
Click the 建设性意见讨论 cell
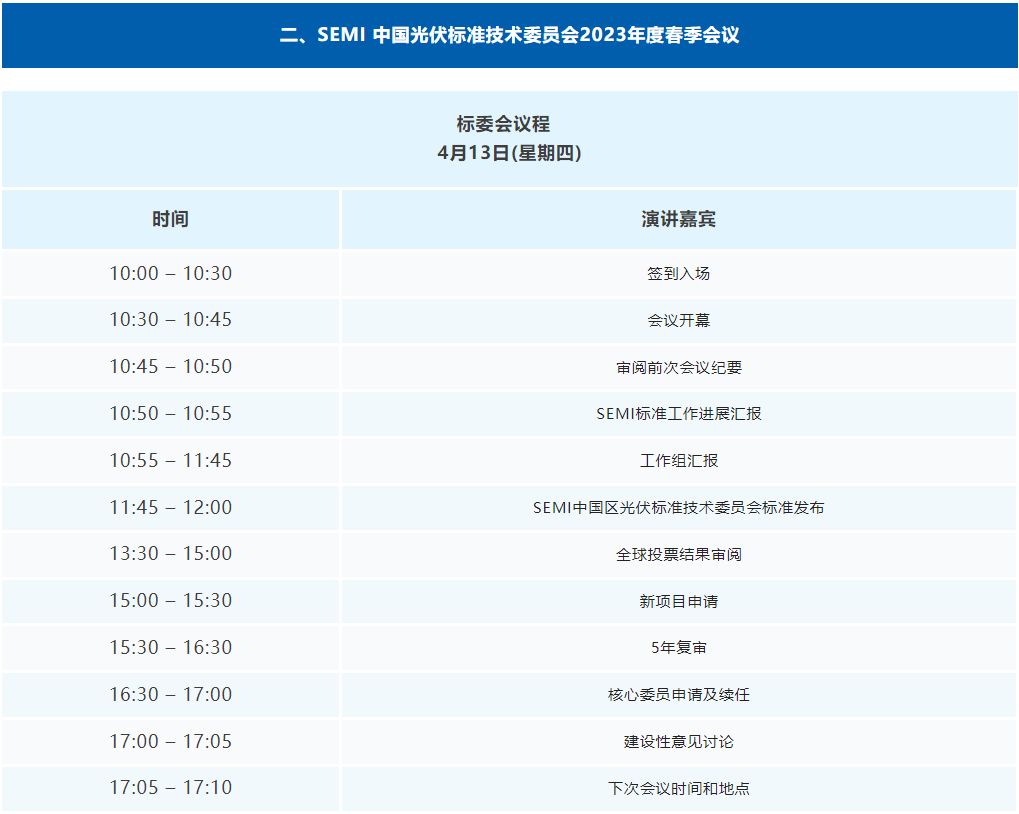(x=678, y=741)
